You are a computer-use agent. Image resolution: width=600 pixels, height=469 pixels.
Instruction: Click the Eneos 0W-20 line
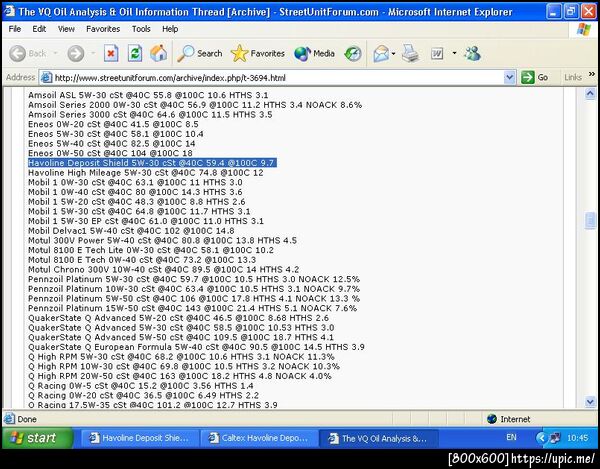(113, 124)
